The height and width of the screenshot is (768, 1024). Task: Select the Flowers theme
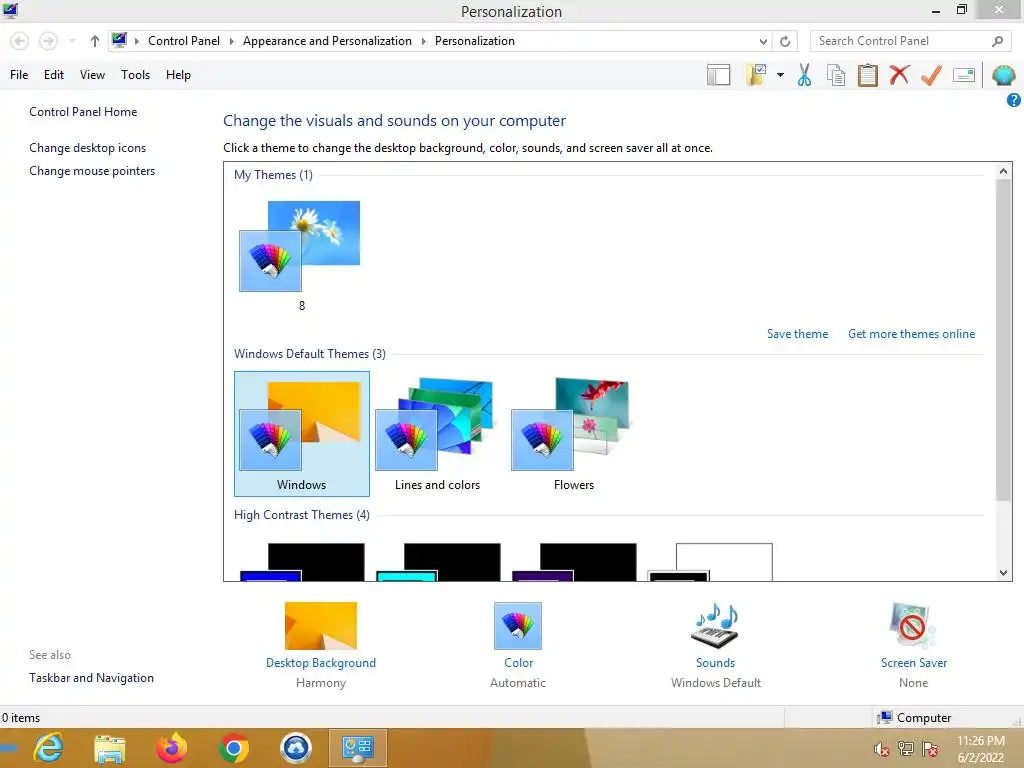(573, 434)
